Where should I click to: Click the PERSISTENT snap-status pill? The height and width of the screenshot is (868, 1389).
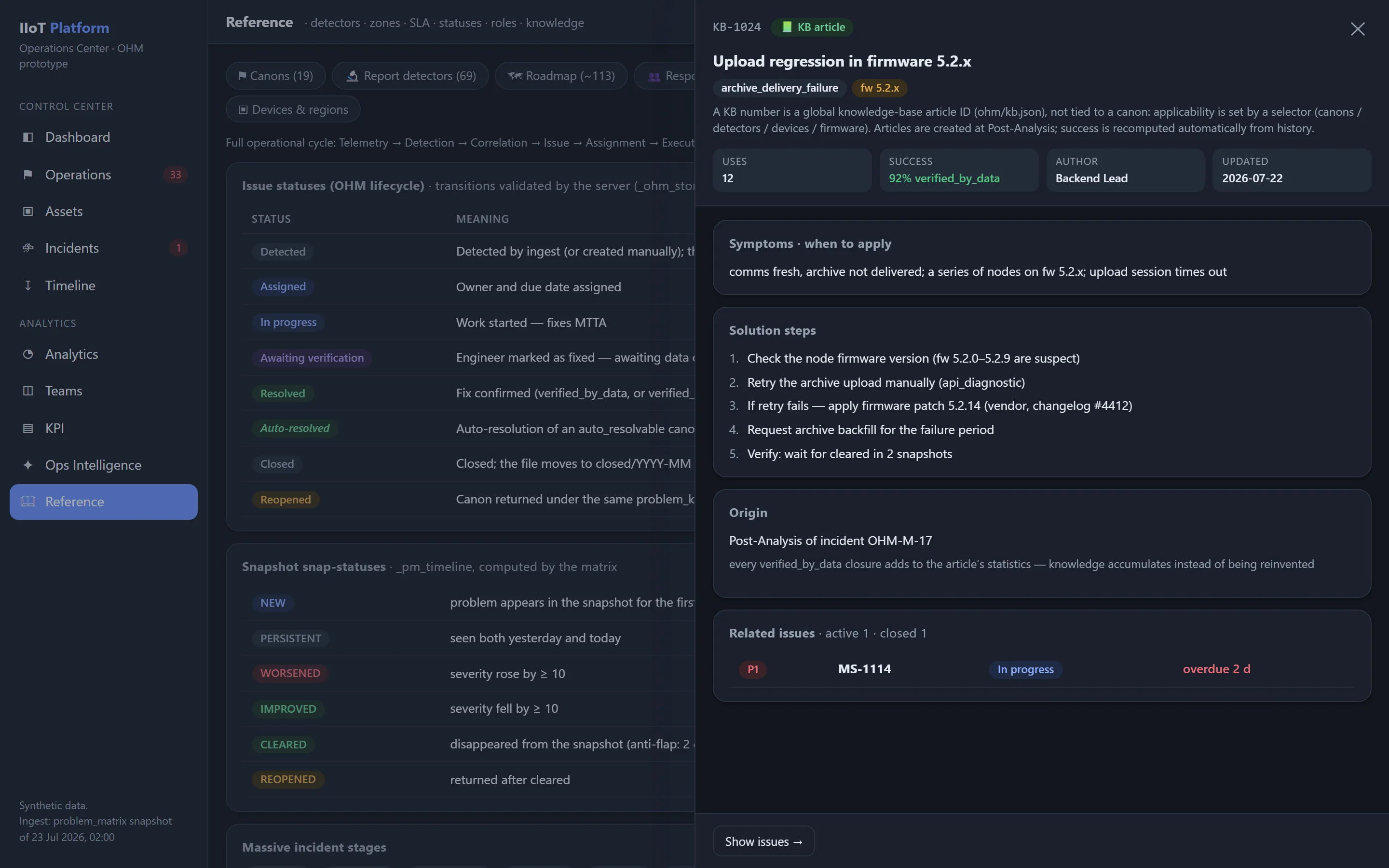[x=290, y=638]
